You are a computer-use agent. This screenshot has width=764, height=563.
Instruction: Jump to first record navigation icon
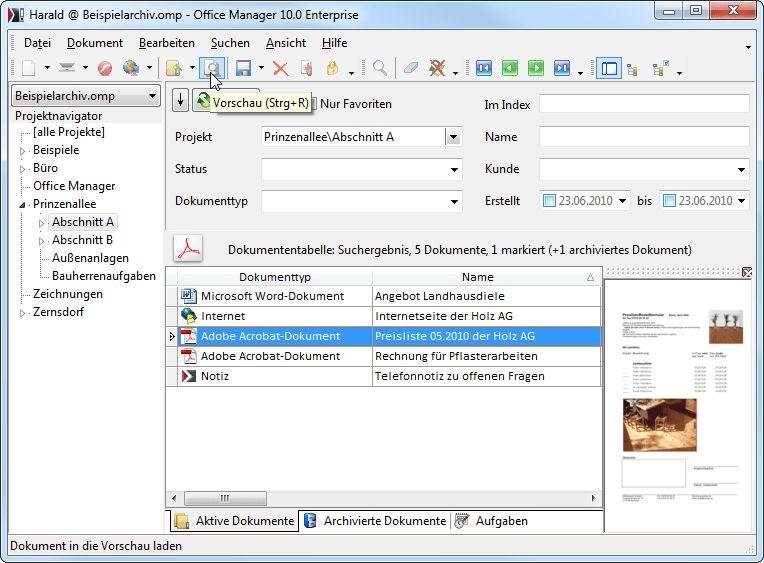pyautogui.click(x=484, y=68)
